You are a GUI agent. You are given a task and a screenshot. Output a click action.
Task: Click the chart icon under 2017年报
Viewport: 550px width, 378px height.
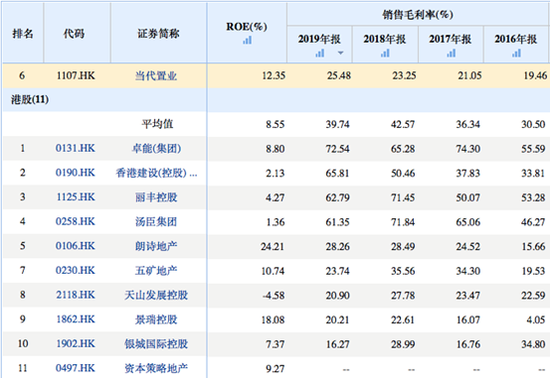click(451, 53)
